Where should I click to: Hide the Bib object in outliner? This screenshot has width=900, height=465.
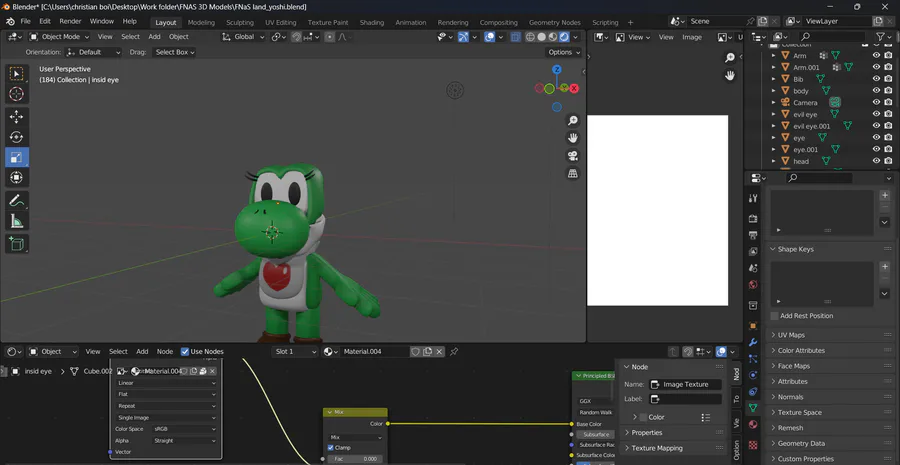pyautogui.click(x=876, y=79)
